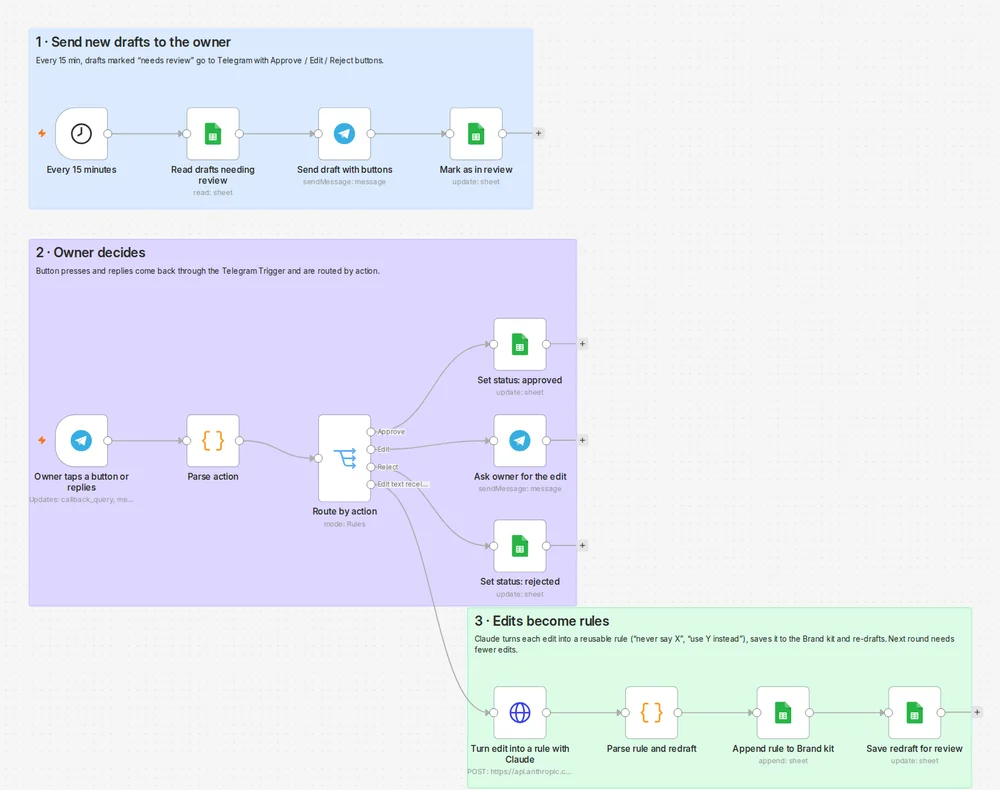The image size is (1000, 790).
Task: Open the Read drafts needing review sheet node
Action: 213,134
